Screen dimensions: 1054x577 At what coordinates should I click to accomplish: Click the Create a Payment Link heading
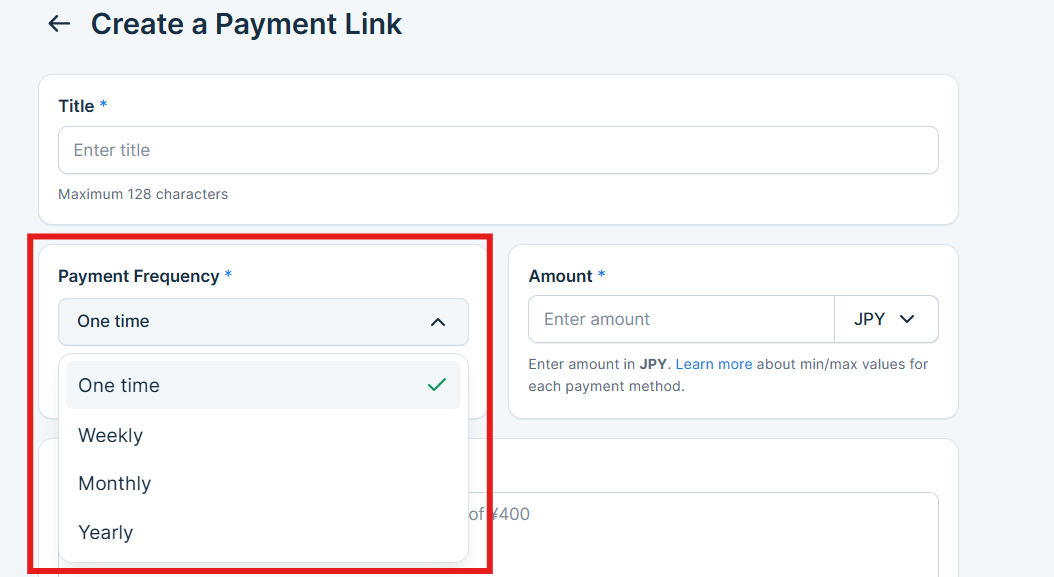246,23
